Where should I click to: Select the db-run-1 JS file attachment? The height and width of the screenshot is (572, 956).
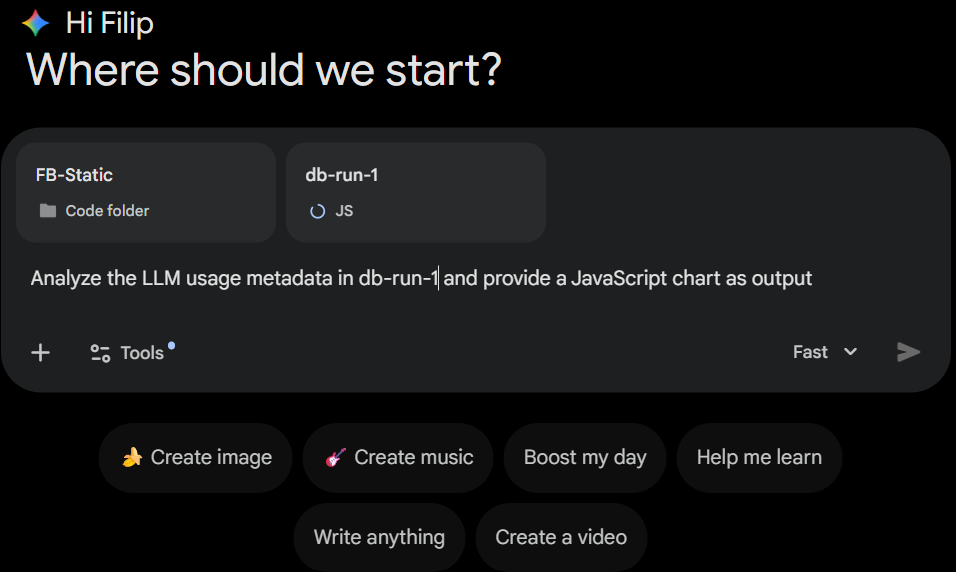pos(415,192)
